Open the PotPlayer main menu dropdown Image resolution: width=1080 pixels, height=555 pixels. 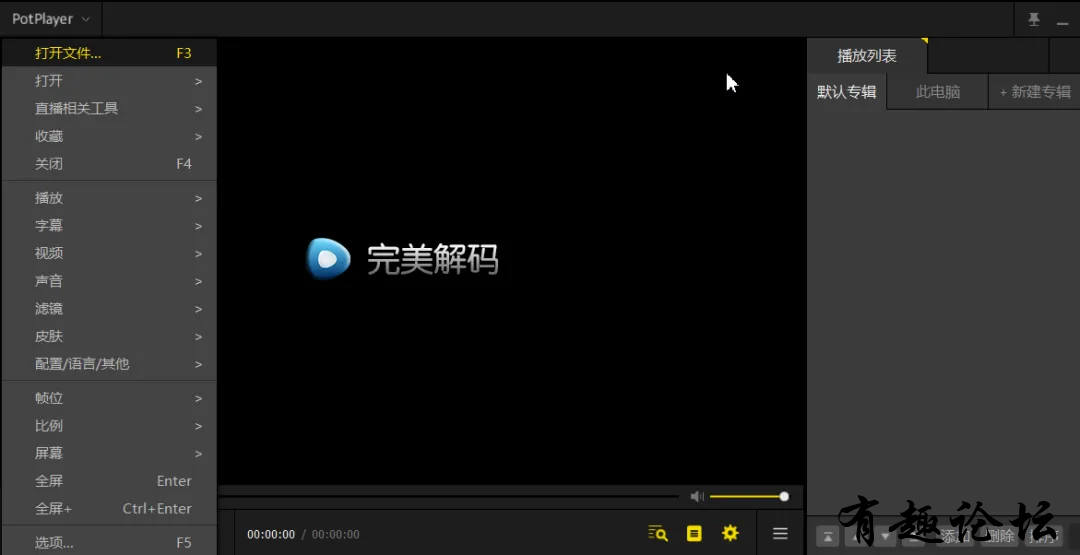[51, 19]
